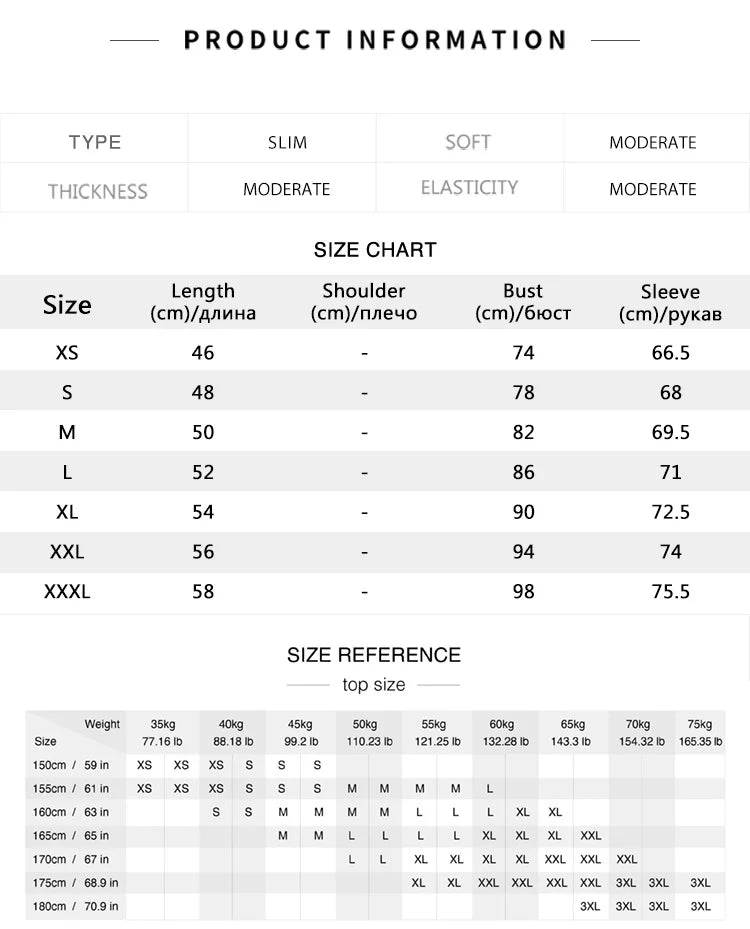Click the XXXL row label in size chart

67,592
